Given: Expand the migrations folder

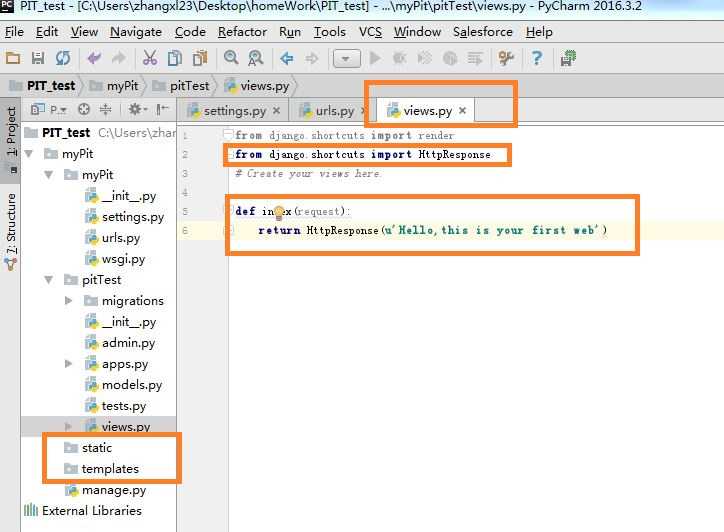Looking at the screenshot, I should coord(68,301).
